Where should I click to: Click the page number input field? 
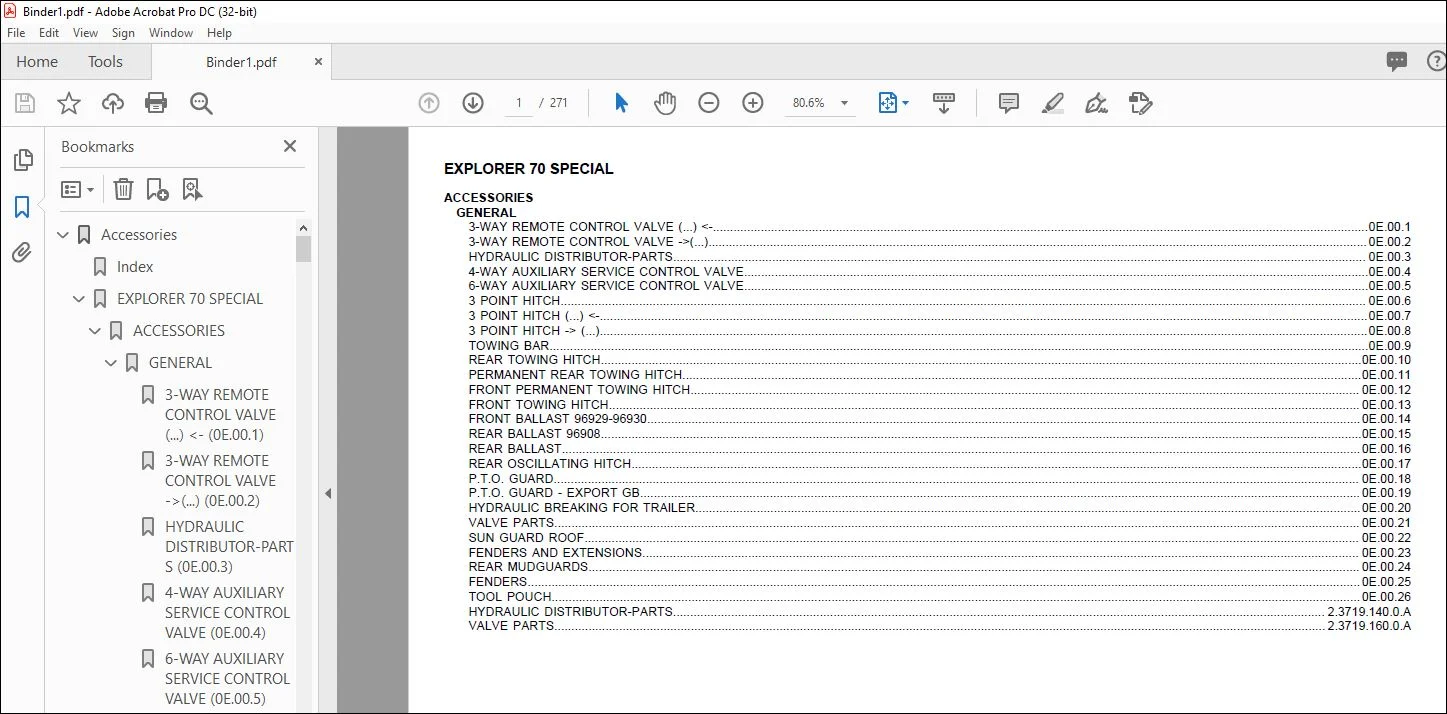[518, 103]
